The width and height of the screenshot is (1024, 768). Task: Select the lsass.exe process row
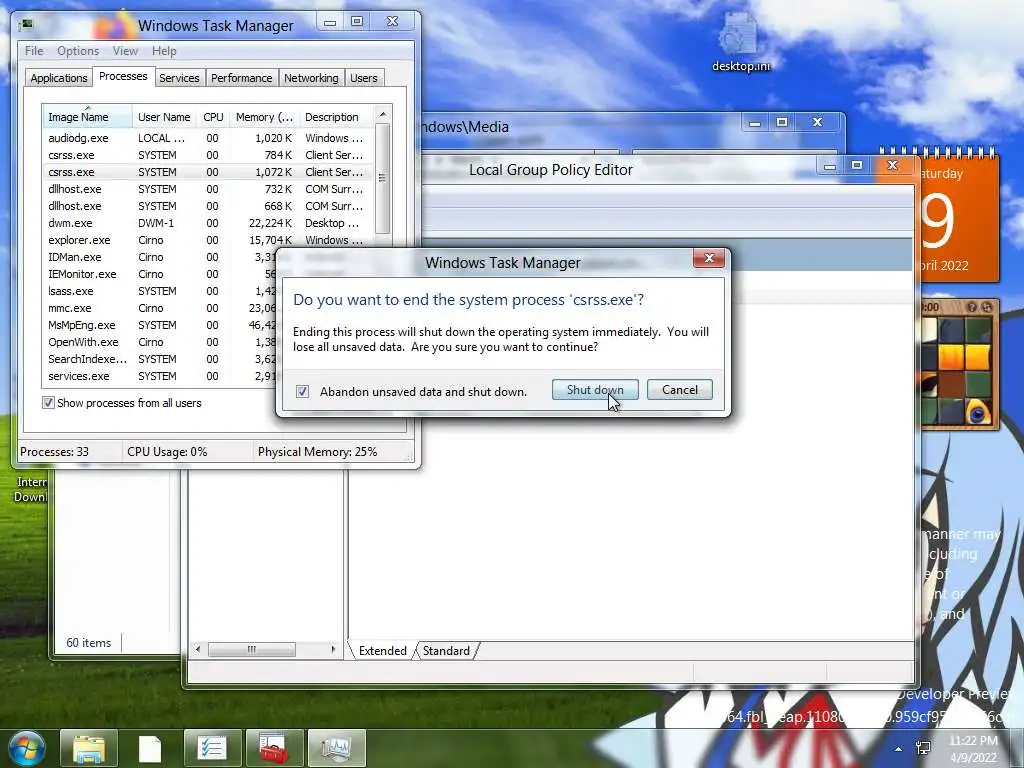tap(159, 291)
